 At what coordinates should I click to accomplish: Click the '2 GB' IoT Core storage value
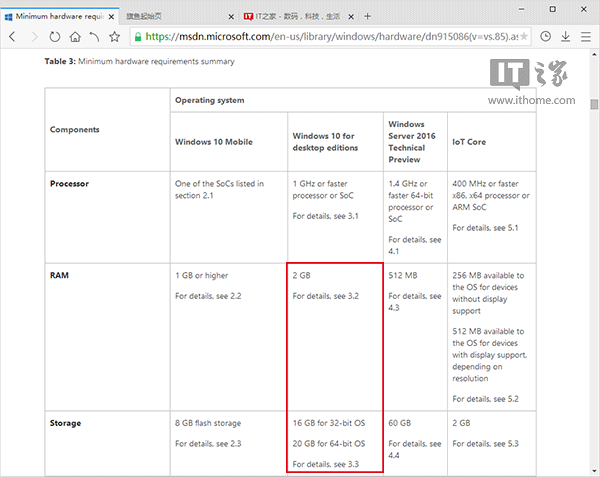[461, 423]
